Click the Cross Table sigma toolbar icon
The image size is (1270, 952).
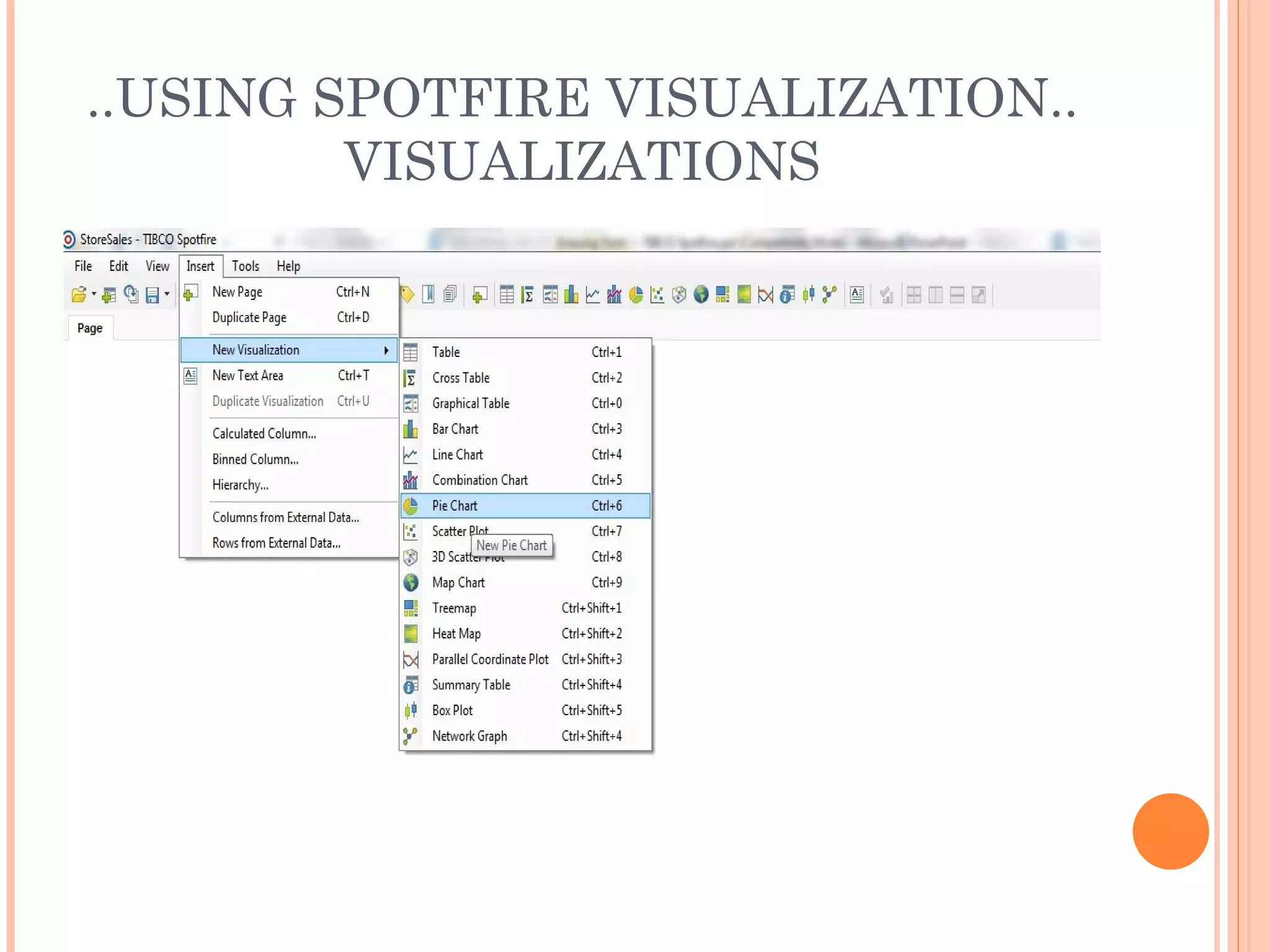point(528,295)
